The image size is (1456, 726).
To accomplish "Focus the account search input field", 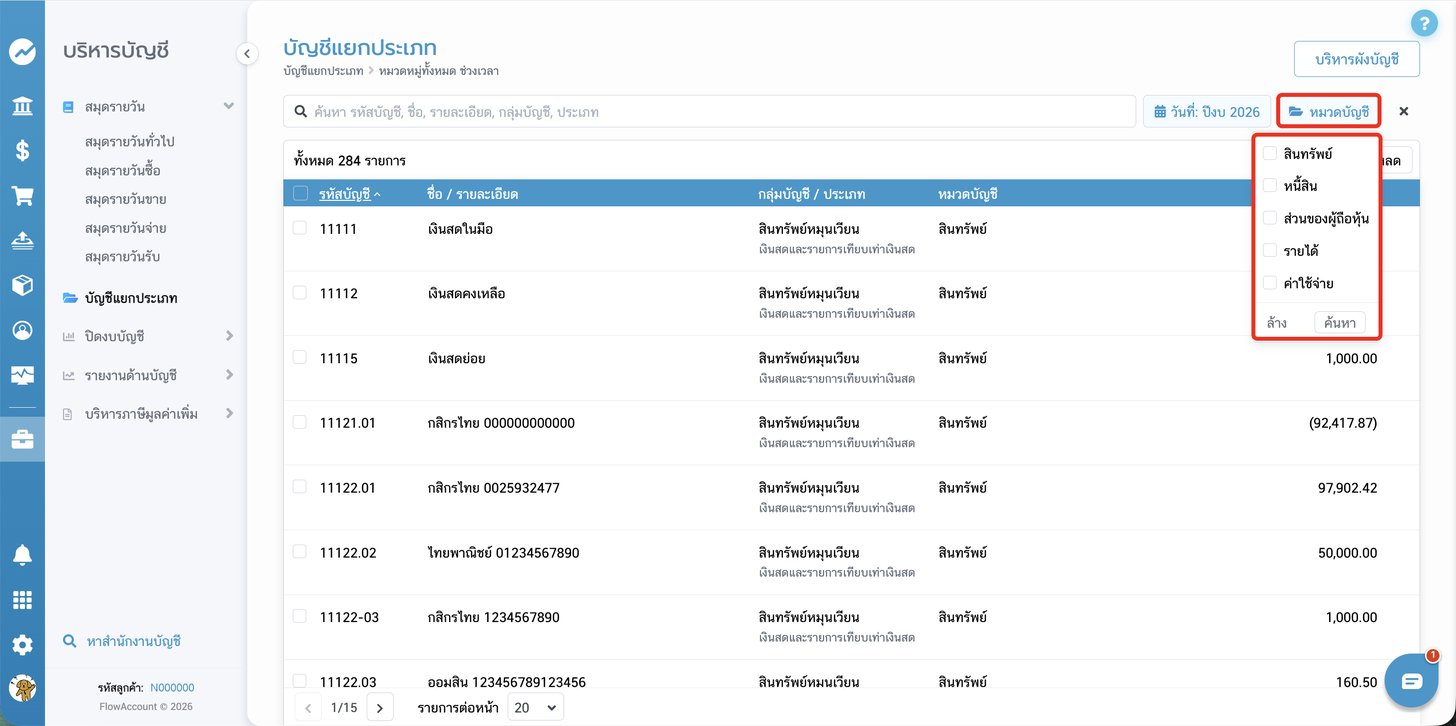I will point(710,111).
